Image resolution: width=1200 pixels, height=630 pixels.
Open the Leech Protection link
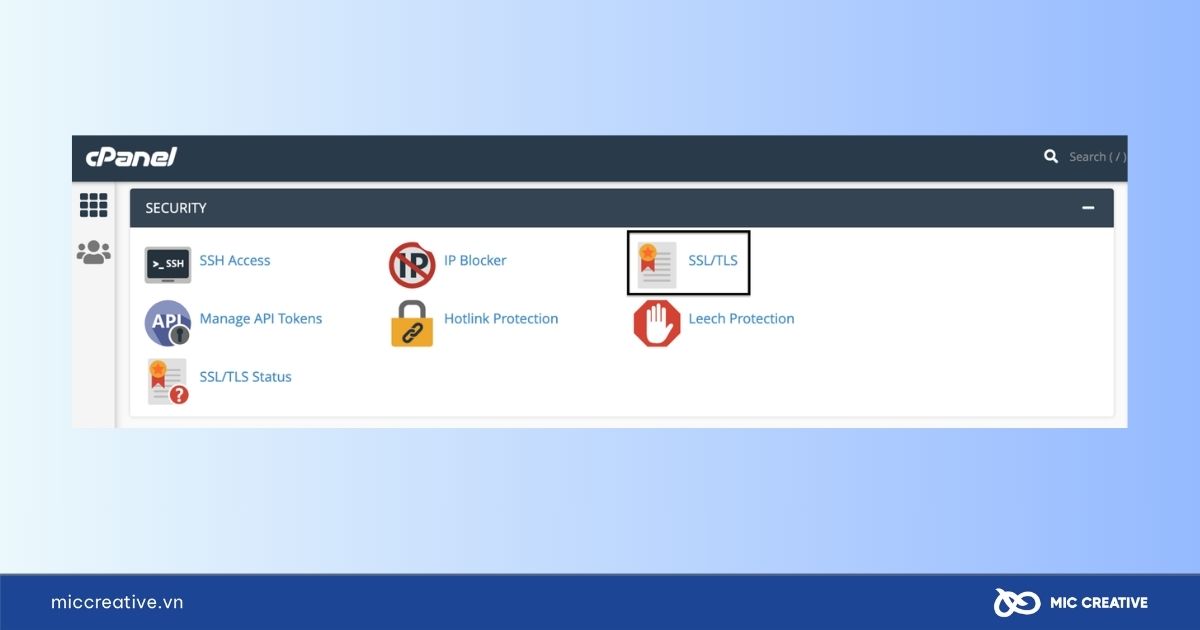742,319
